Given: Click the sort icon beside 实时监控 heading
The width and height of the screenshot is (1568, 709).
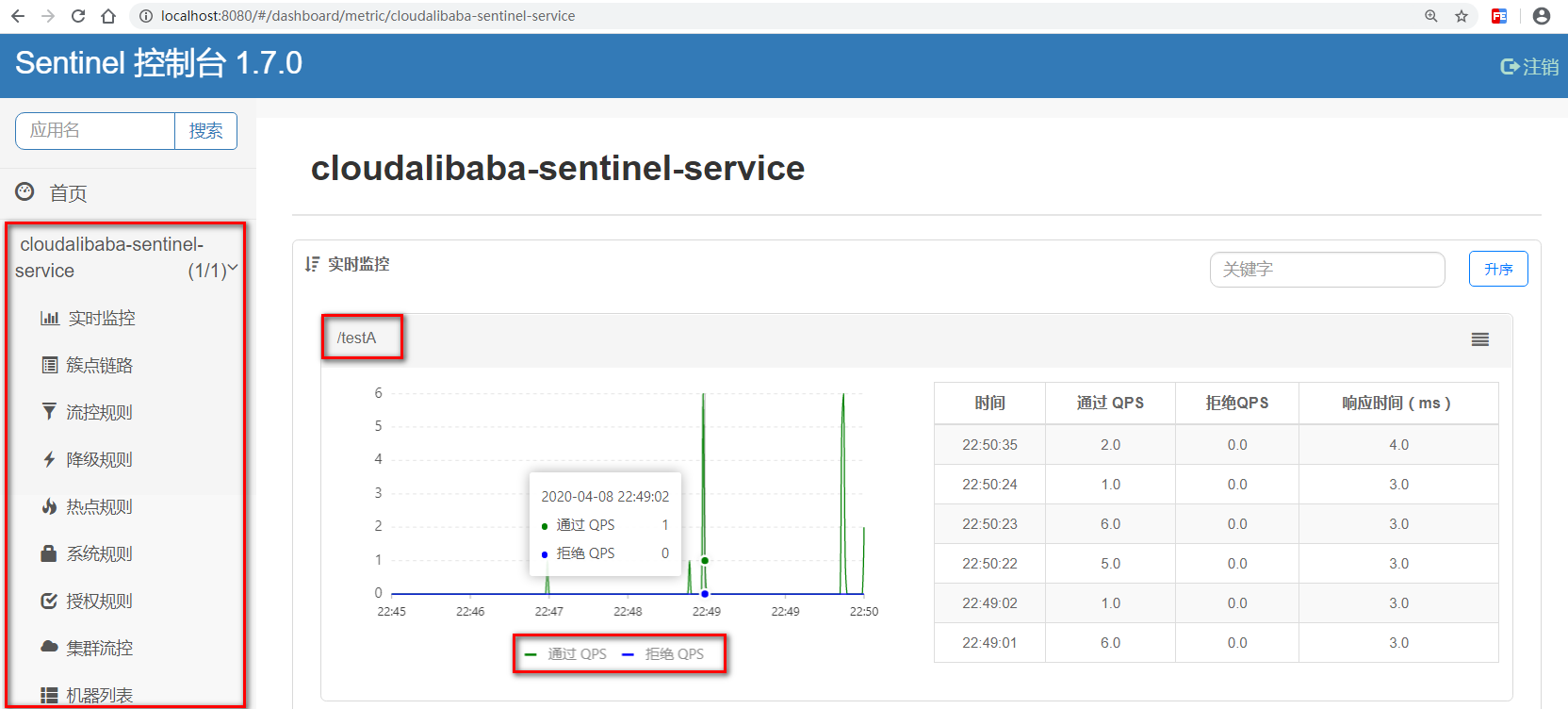Looking at the screenshot, I should [x=312, y=264].
